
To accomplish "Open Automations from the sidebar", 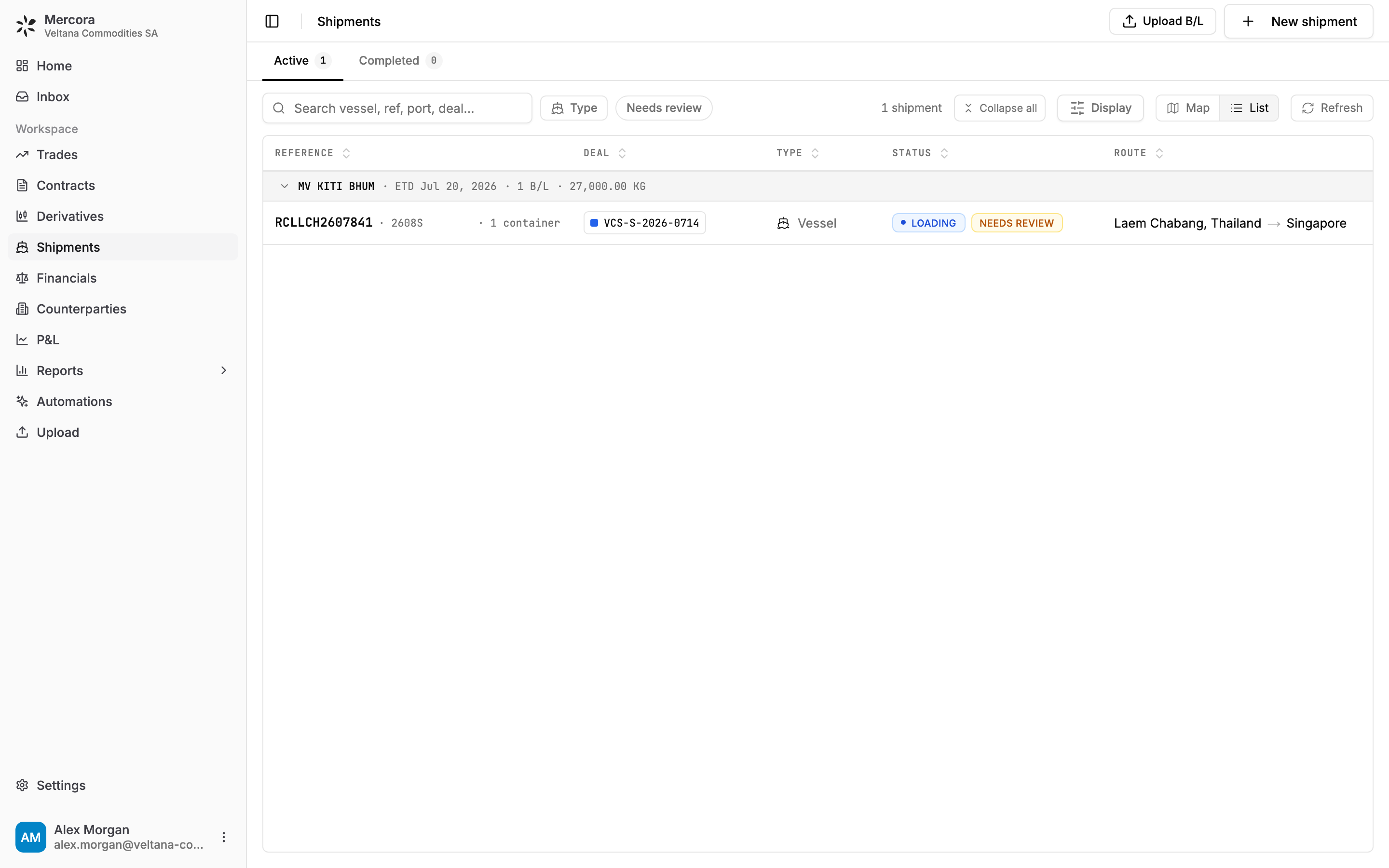I will click(x=123, y=402).
